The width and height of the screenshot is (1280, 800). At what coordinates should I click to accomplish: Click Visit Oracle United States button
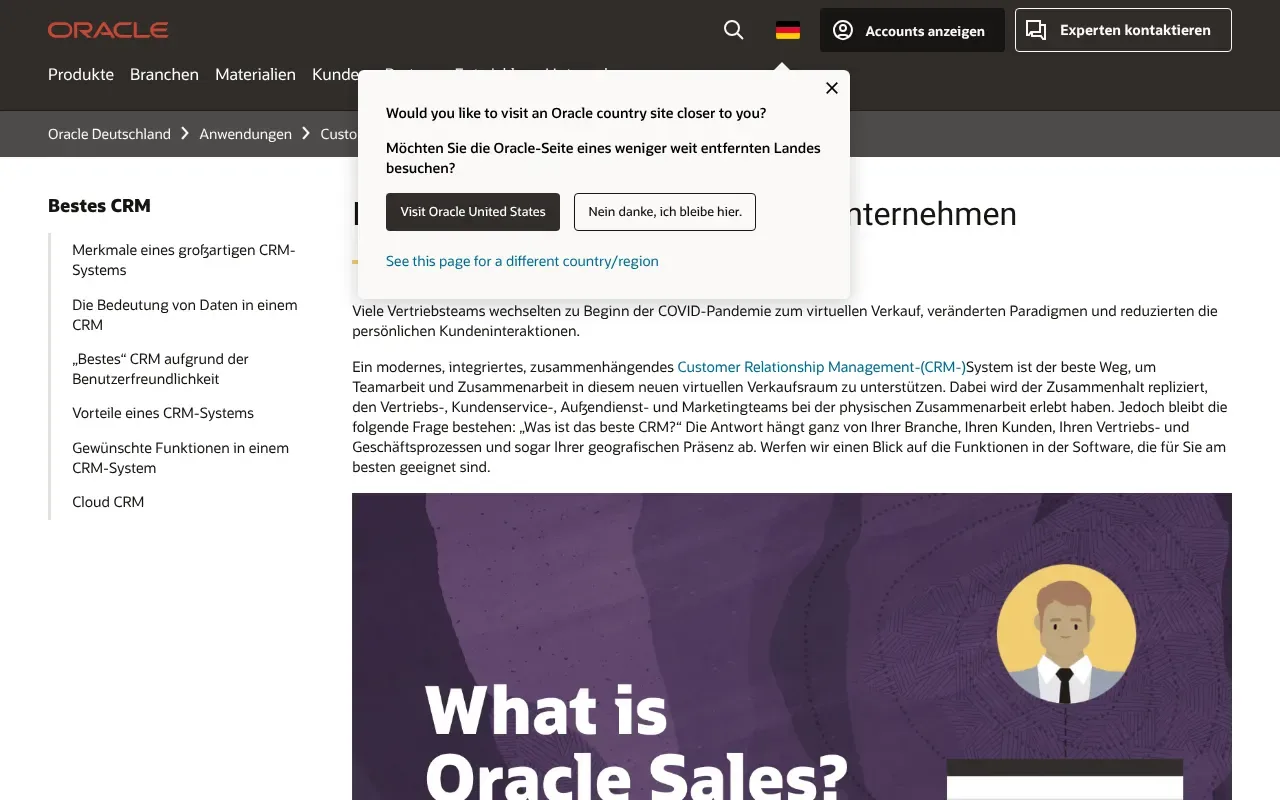(x=472, y=212)
